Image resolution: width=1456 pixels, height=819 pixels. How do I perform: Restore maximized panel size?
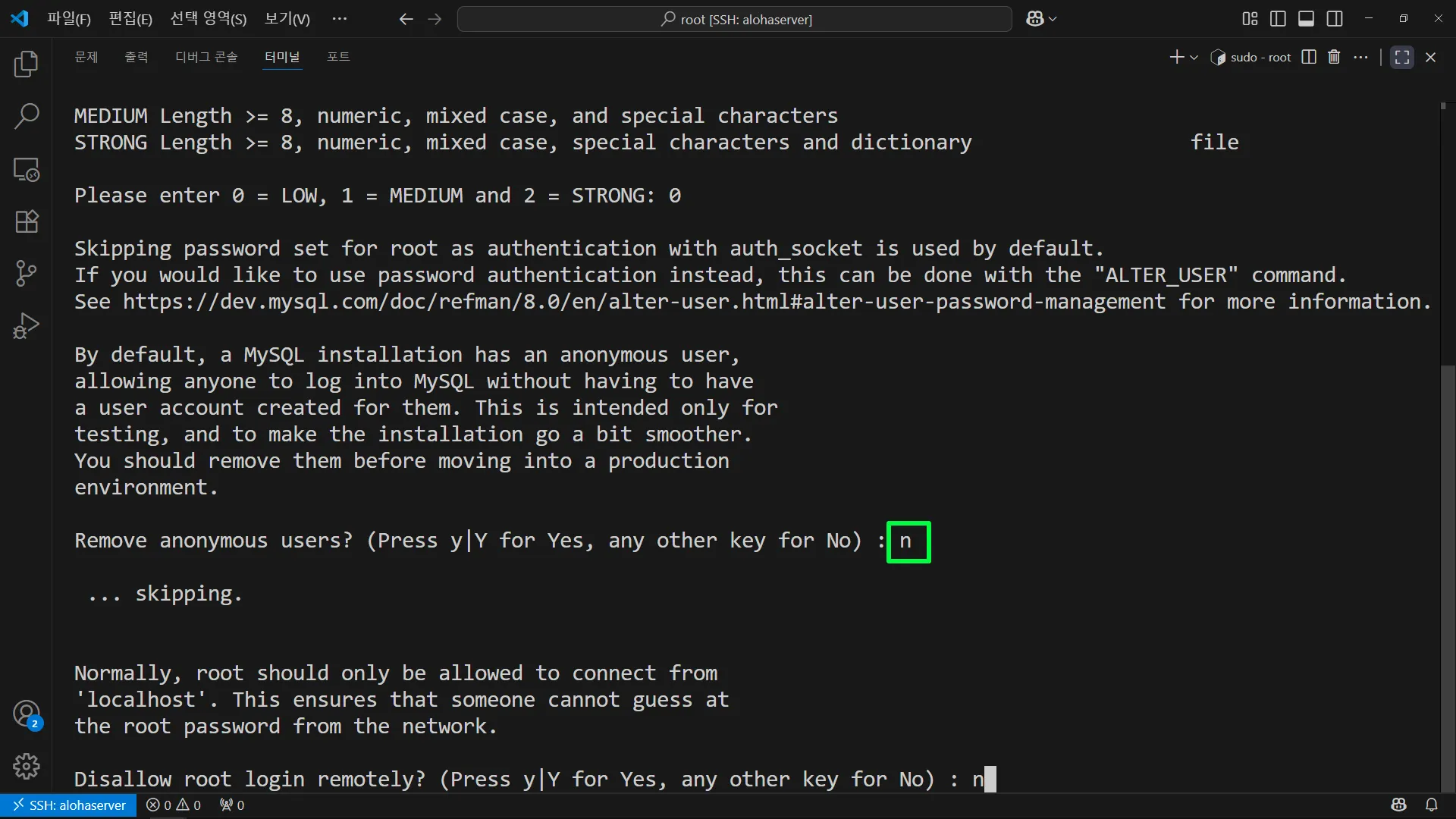point(1401,57)
